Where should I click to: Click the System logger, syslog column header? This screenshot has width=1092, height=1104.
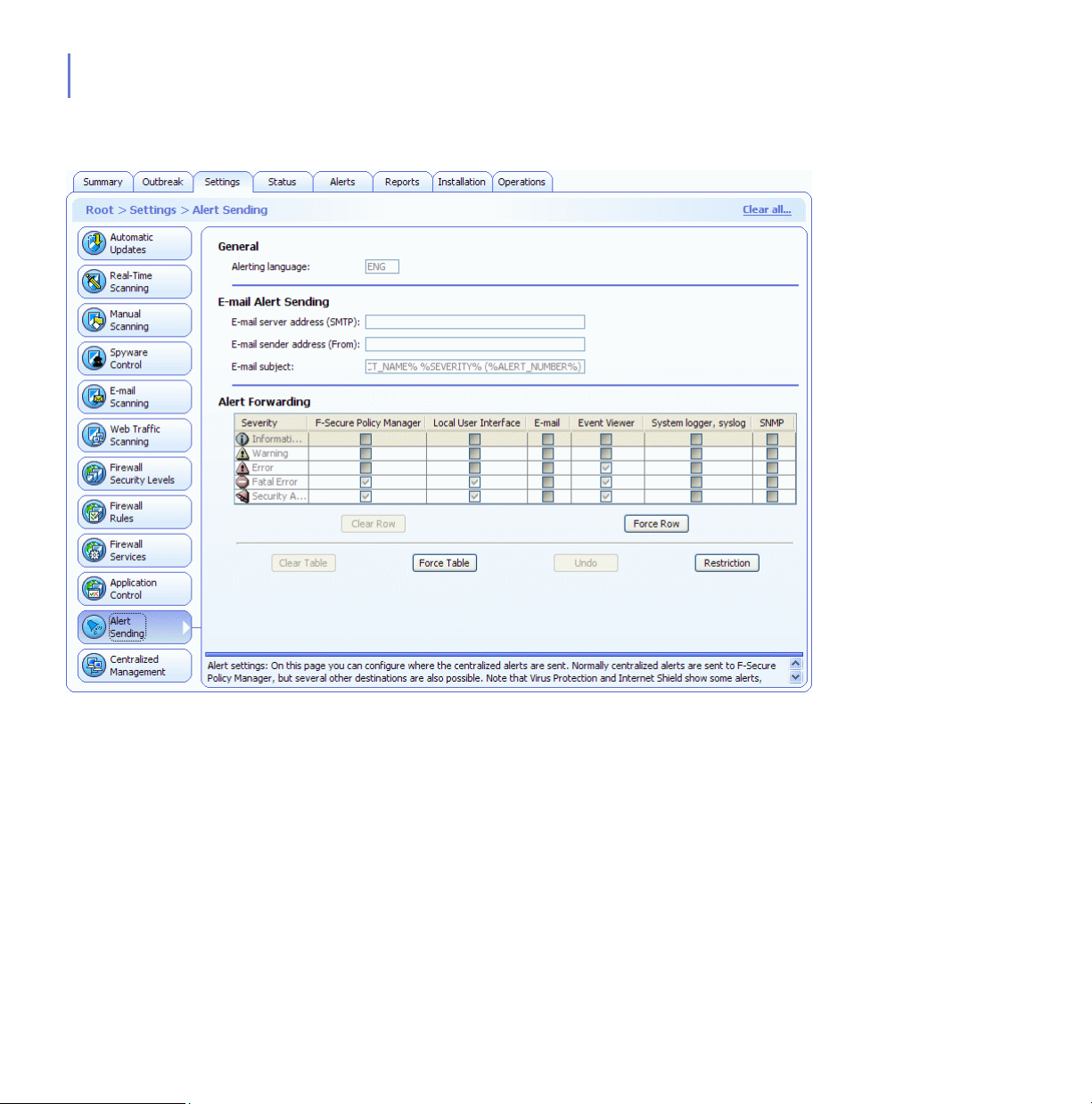[698, 423]
